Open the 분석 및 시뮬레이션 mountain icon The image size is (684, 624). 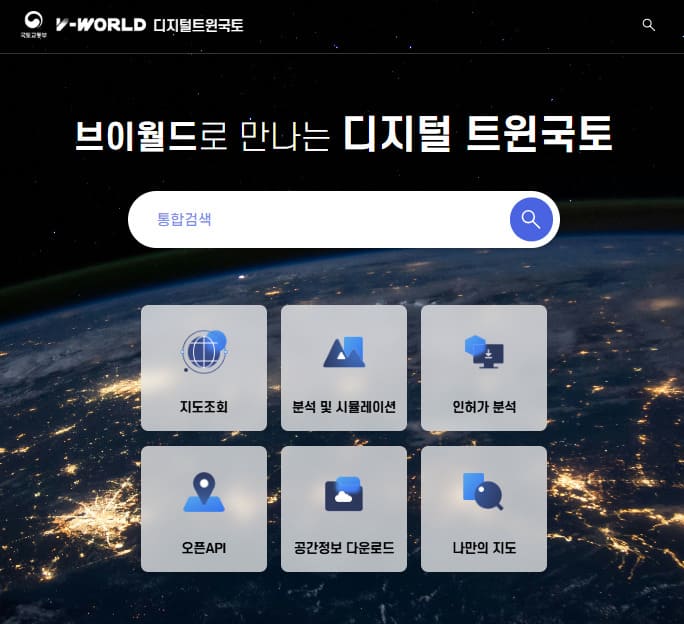[x=344, y=352]
